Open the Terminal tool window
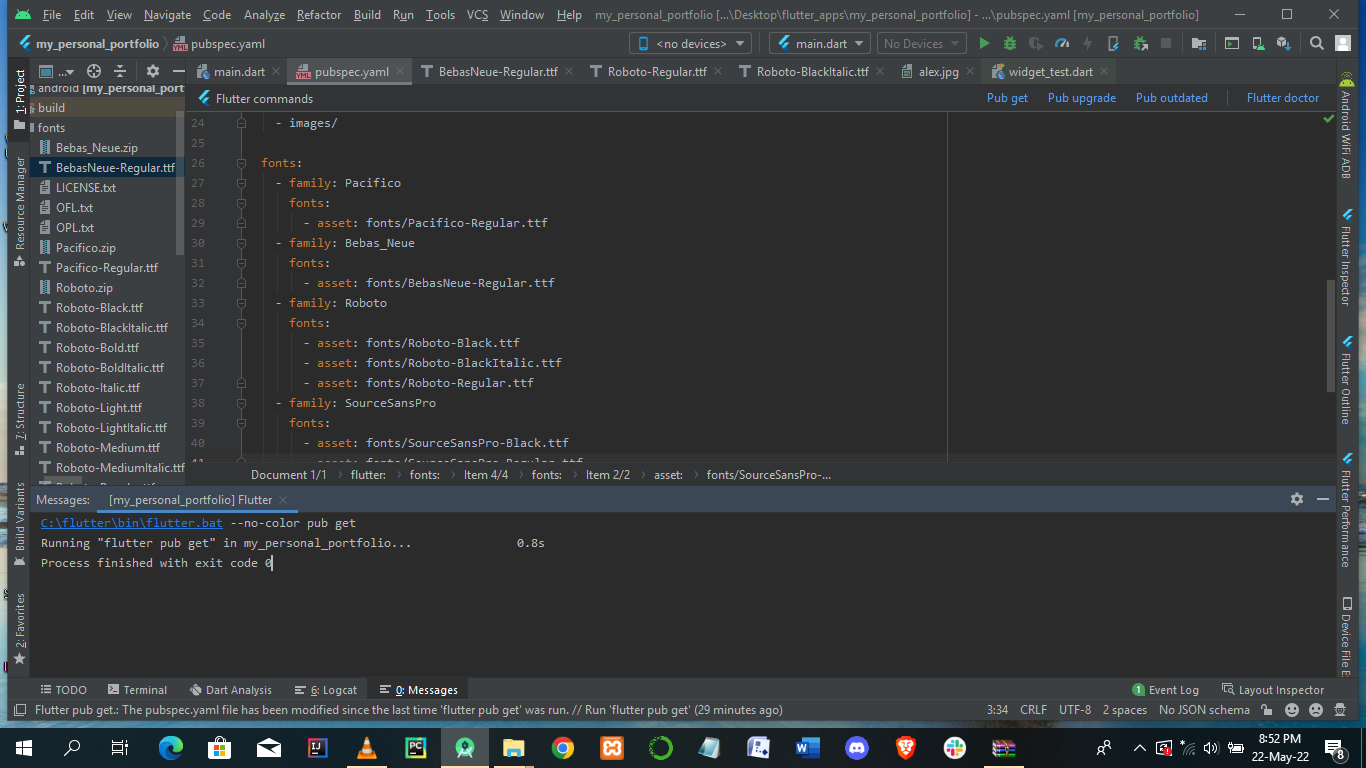Image resolution: width=1366 pixels, height=768 pixels. 138,690
